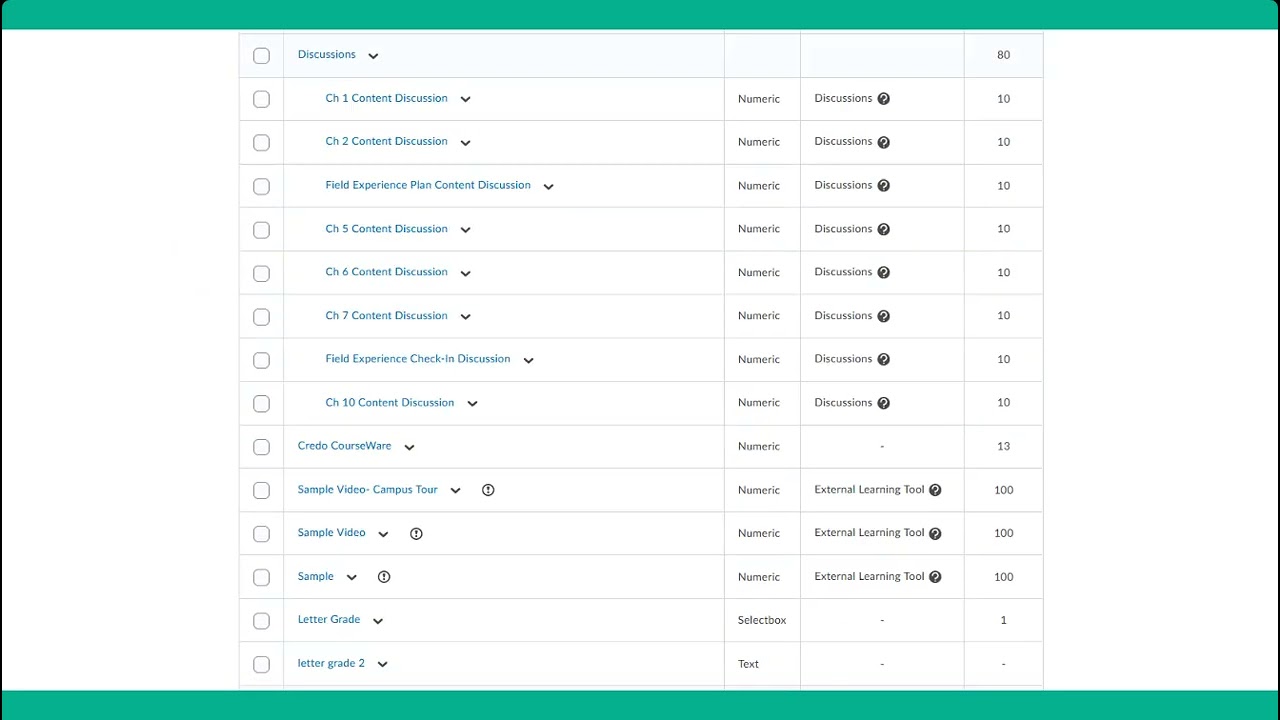The image size is (1280, 720).
Task: Check the letter grade 2 checkbox
Action: click(261, 665)
